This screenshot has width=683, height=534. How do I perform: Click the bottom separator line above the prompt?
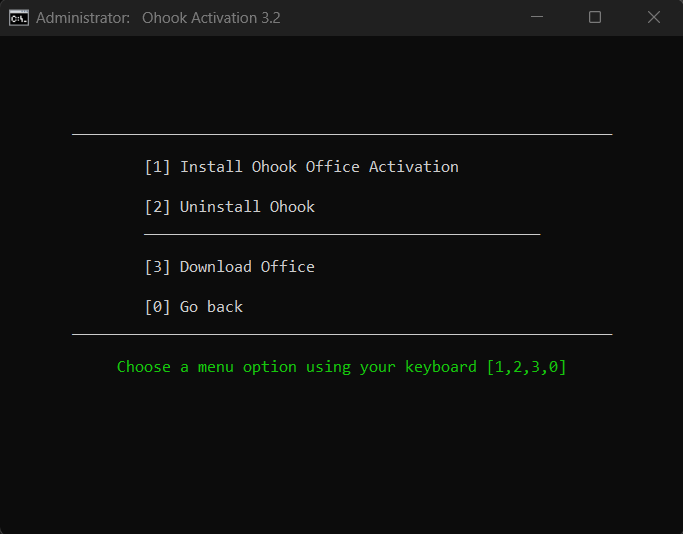pos(341,334)
